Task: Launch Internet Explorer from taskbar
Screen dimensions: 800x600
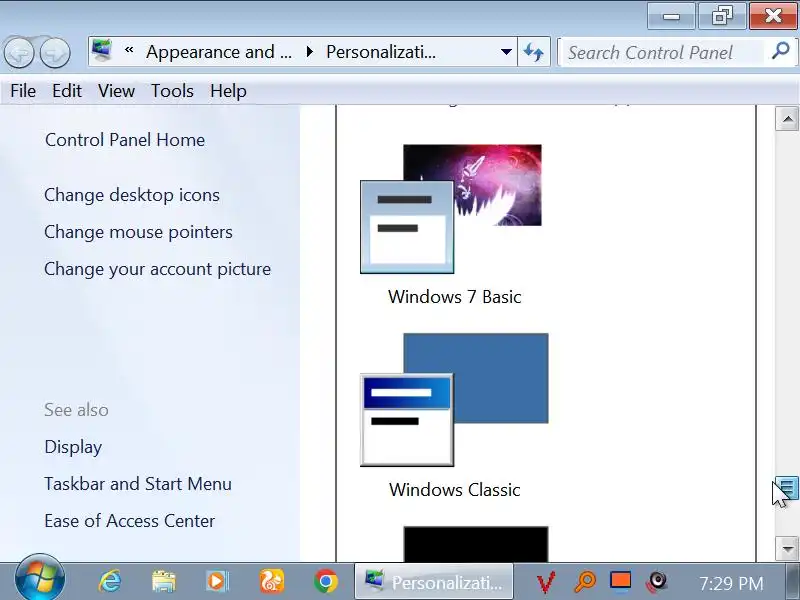Action: click(109, 581)
